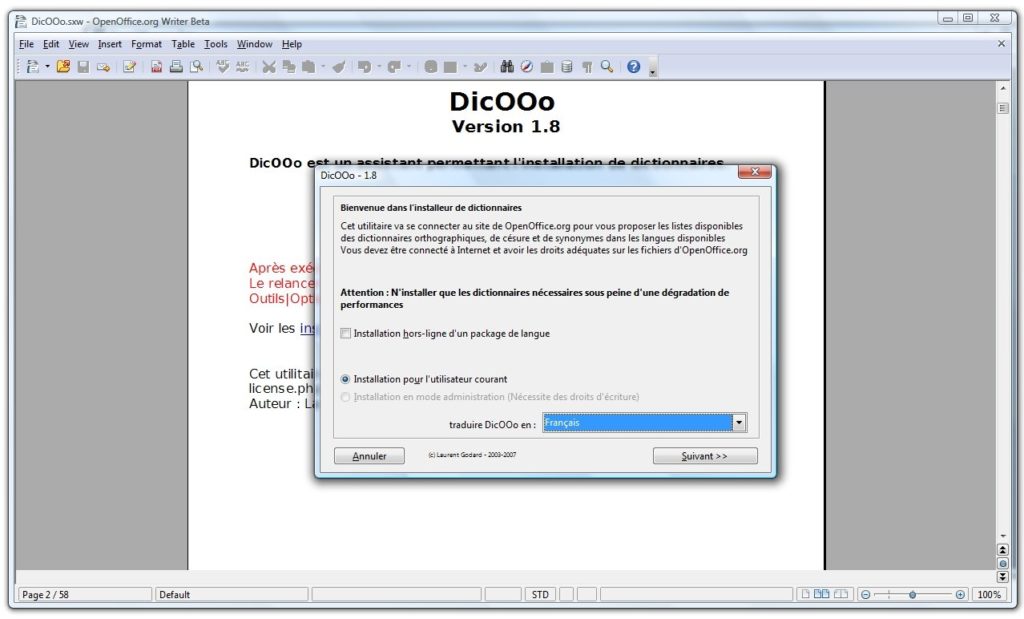Close the DicOOo - 1.8 dialog
1024x619 pixels.
point(755,172)
